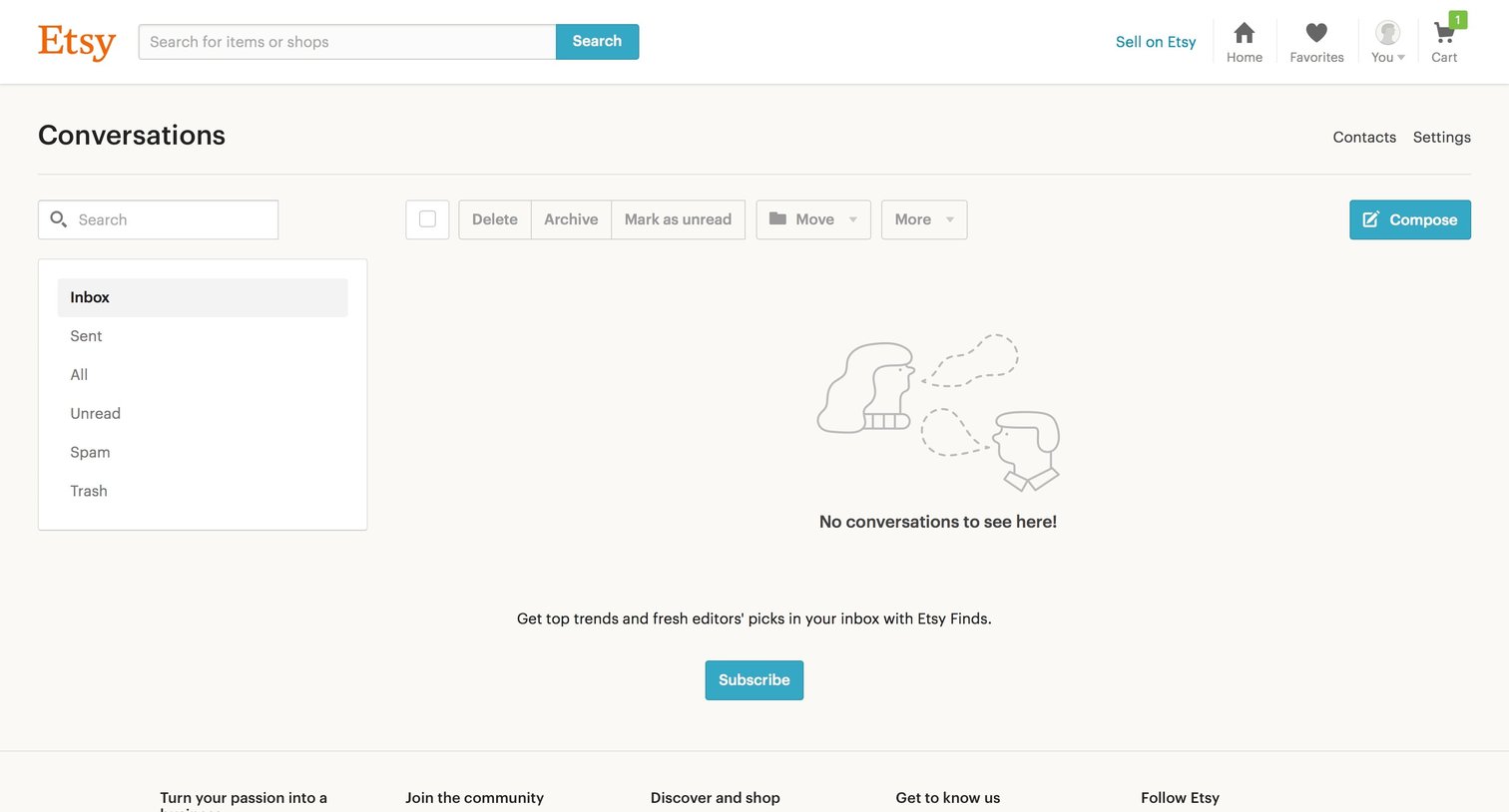The width and height of the screenshot is (1509, 812).
Task: Click 'Join the community' footer heading
Action: pyautogui.click(x=474, y=798)
